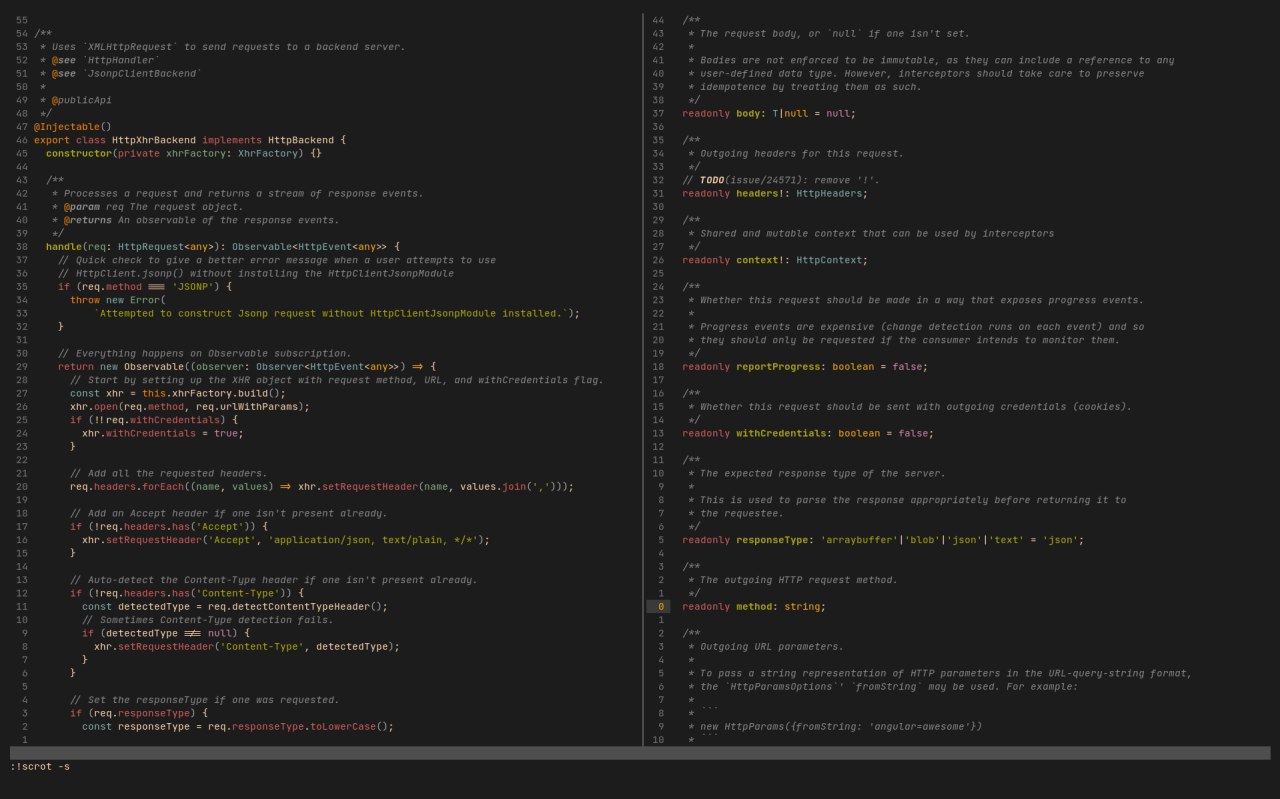Click the '@see `HttpHandler`' doc line
Image resolution: width=1280 pixels, height=799 pixels.
pos(106,60)
